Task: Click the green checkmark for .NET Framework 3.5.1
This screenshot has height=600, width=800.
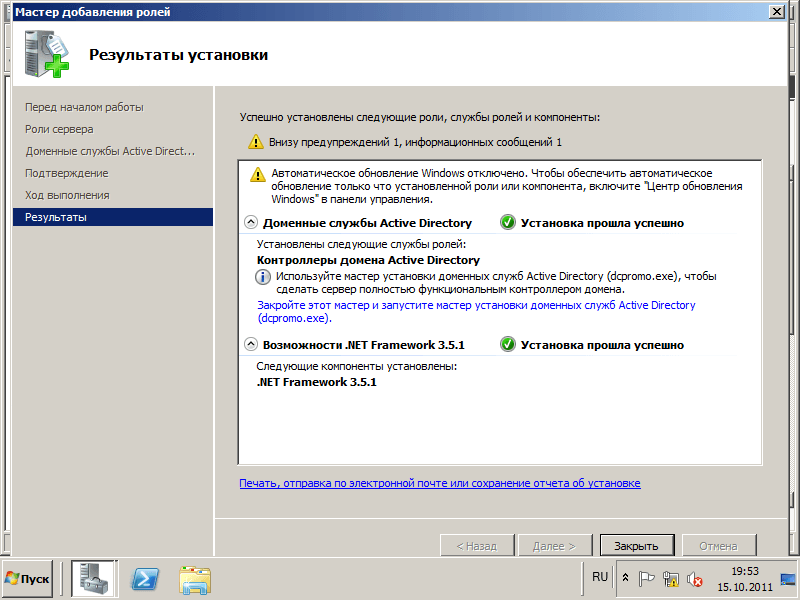Action: [x=508, y=345]
